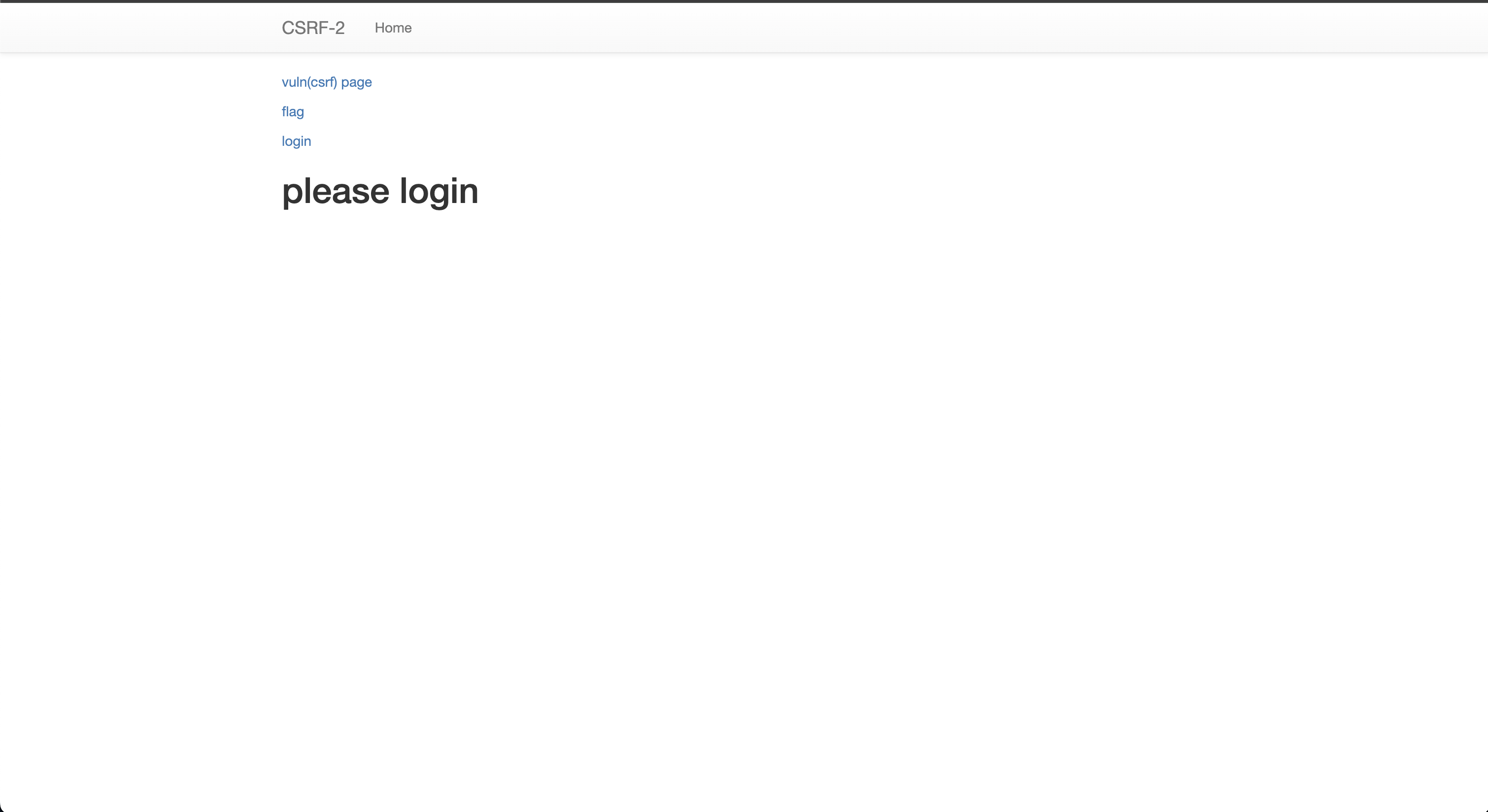This screenshot has width=1488, height=812.
Task: Return to Home from navigation bar
Action: [x=393, y=28]
